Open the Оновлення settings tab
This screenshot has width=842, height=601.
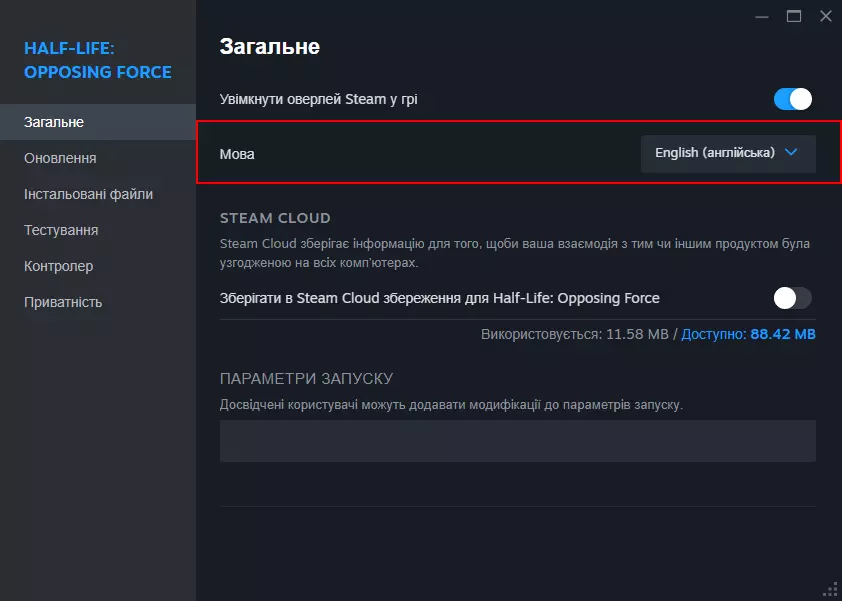coord(60,158)
